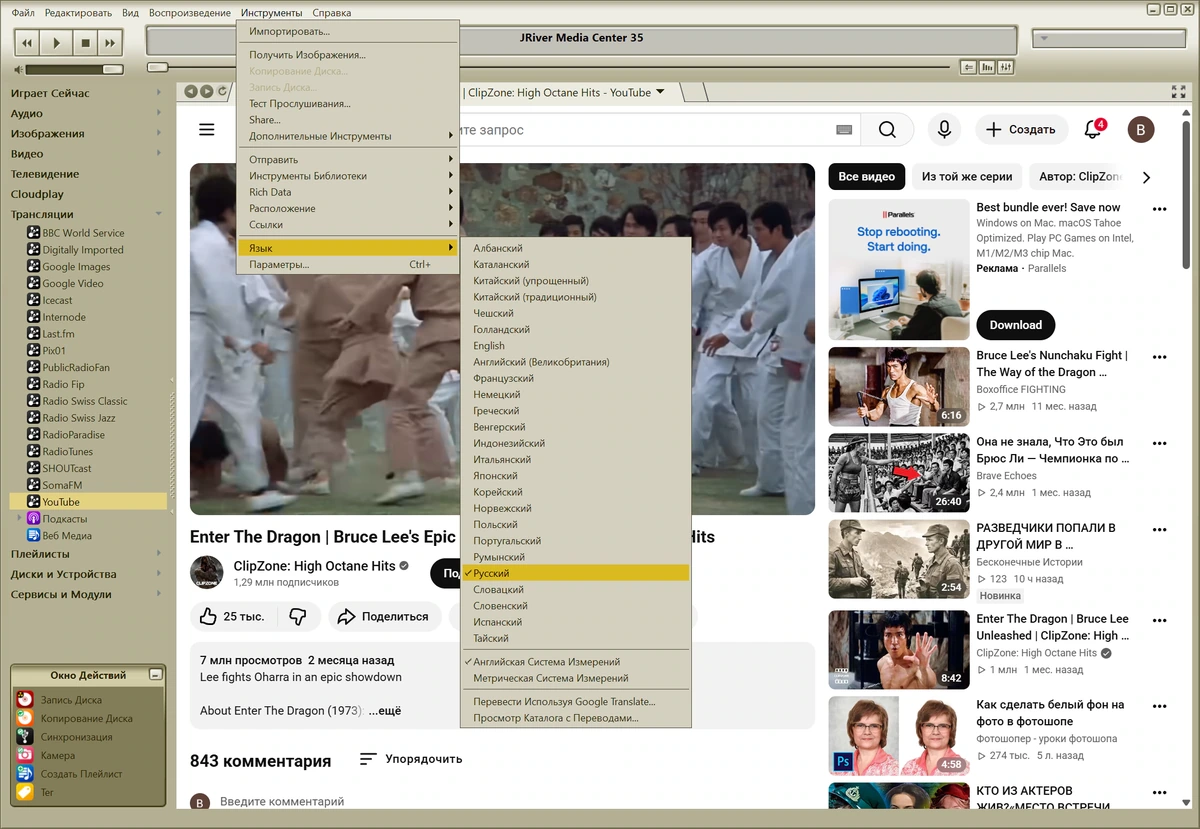The width and height of the screenshot is (1200, 829).
Task: Open the YouTube hamburger guide menu
Action: 207,129
